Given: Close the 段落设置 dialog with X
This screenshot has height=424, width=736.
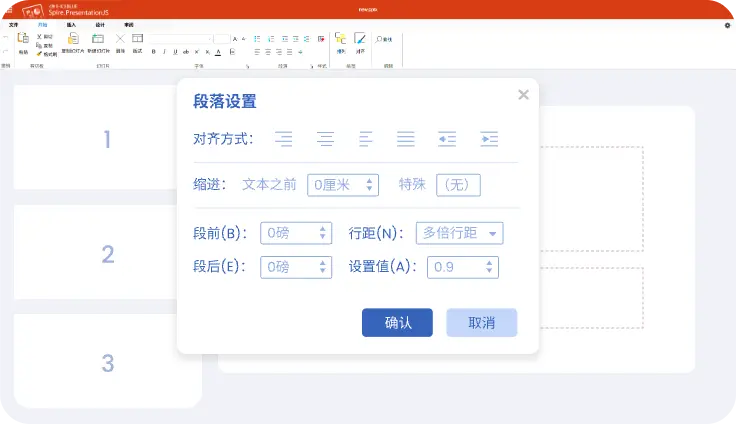Looking at the screenshot, I should 523,95.
